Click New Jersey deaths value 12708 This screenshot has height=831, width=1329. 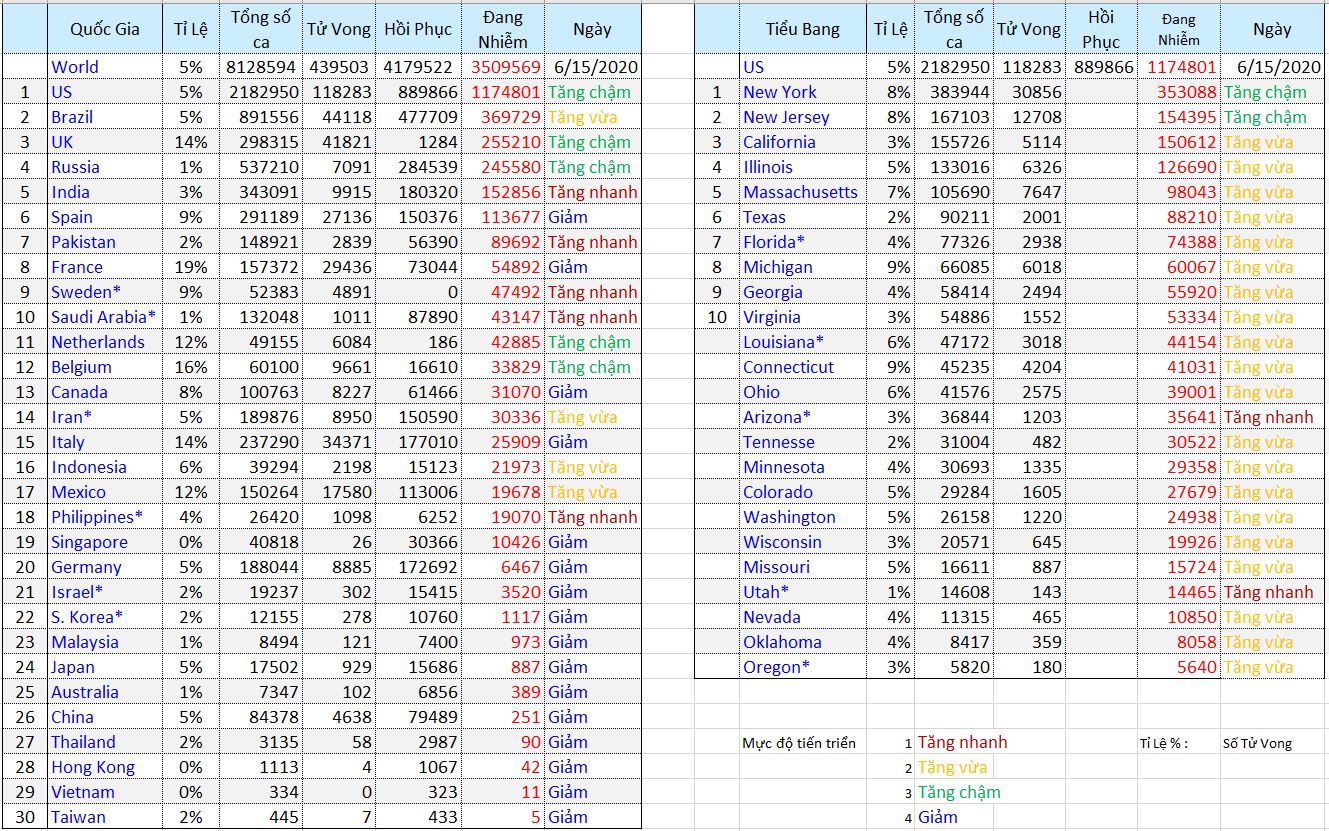point(1029,117)
